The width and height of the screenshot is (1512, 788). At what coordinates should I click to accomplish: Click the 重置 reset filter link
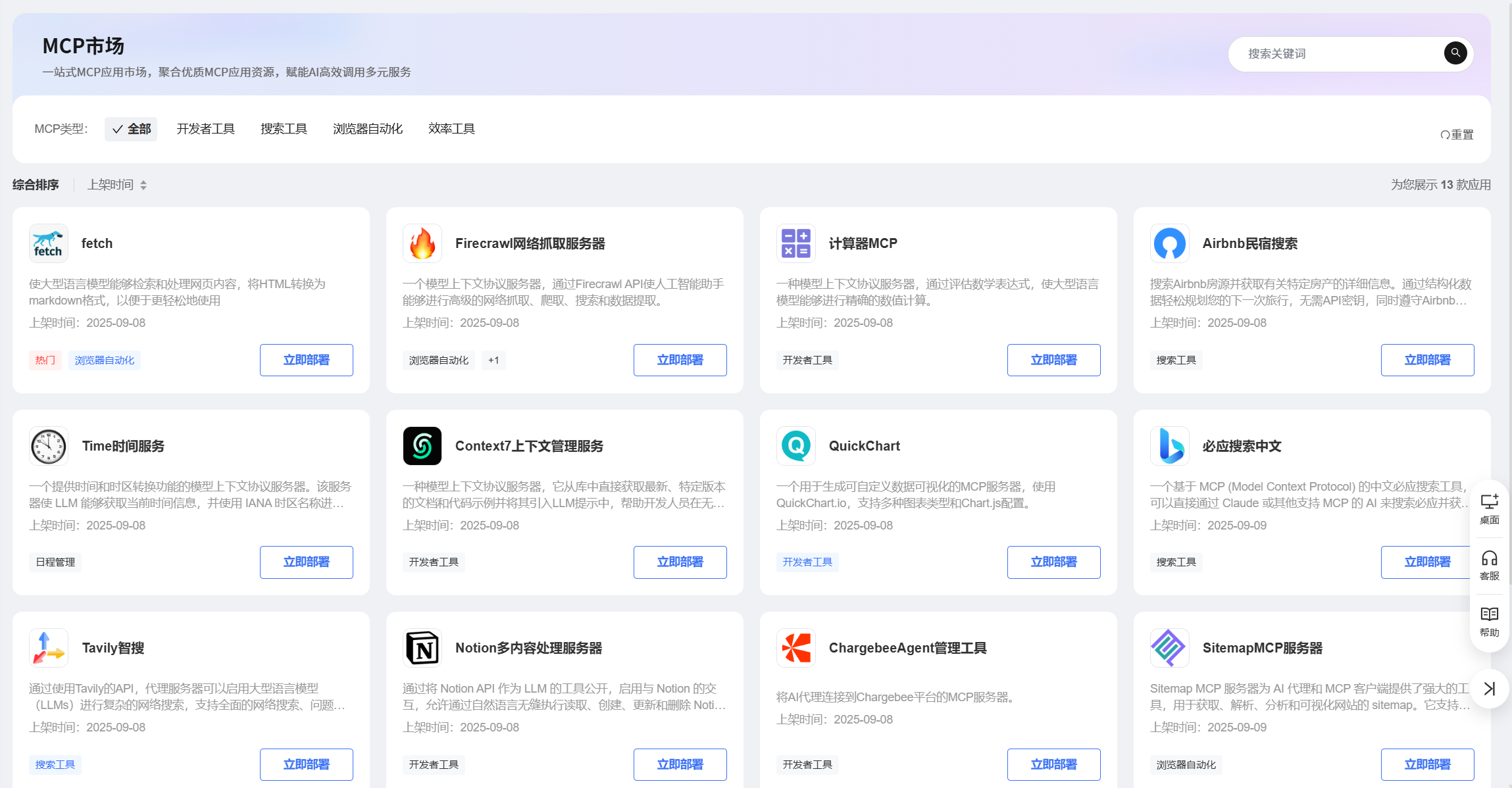(x=1457, y=135)
